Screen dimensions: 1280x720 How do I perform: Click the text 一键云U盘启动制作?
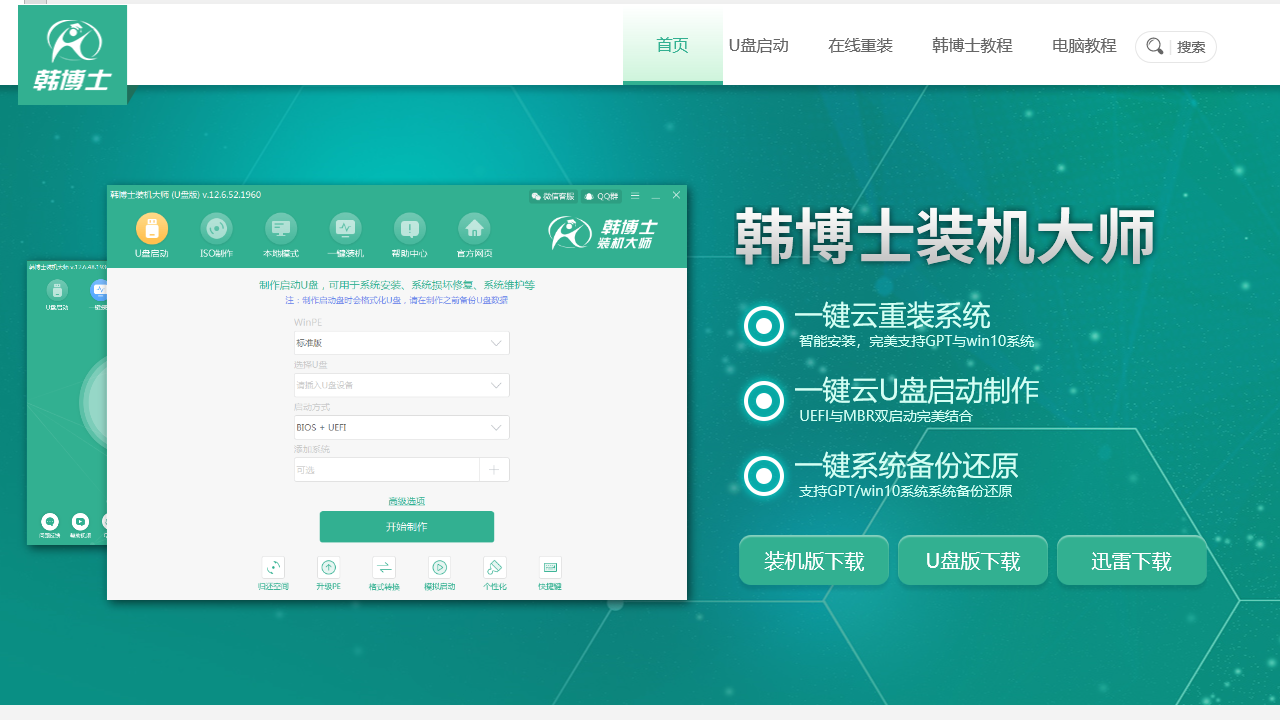pyautogui.click(x=916, y=391)
